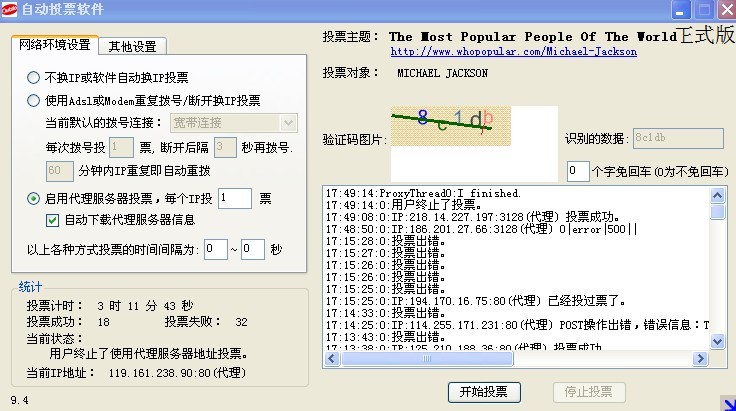Select 启用代理服务器投票 radio option

[34, 199]
